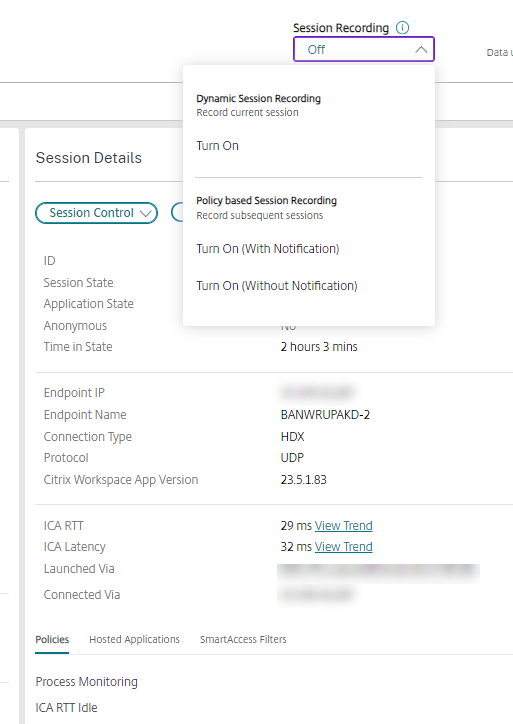The height and width of the screenshot is (724, 513).
Task: Turn On Dynamic Session Recording
Action: [x=217, y=145]
